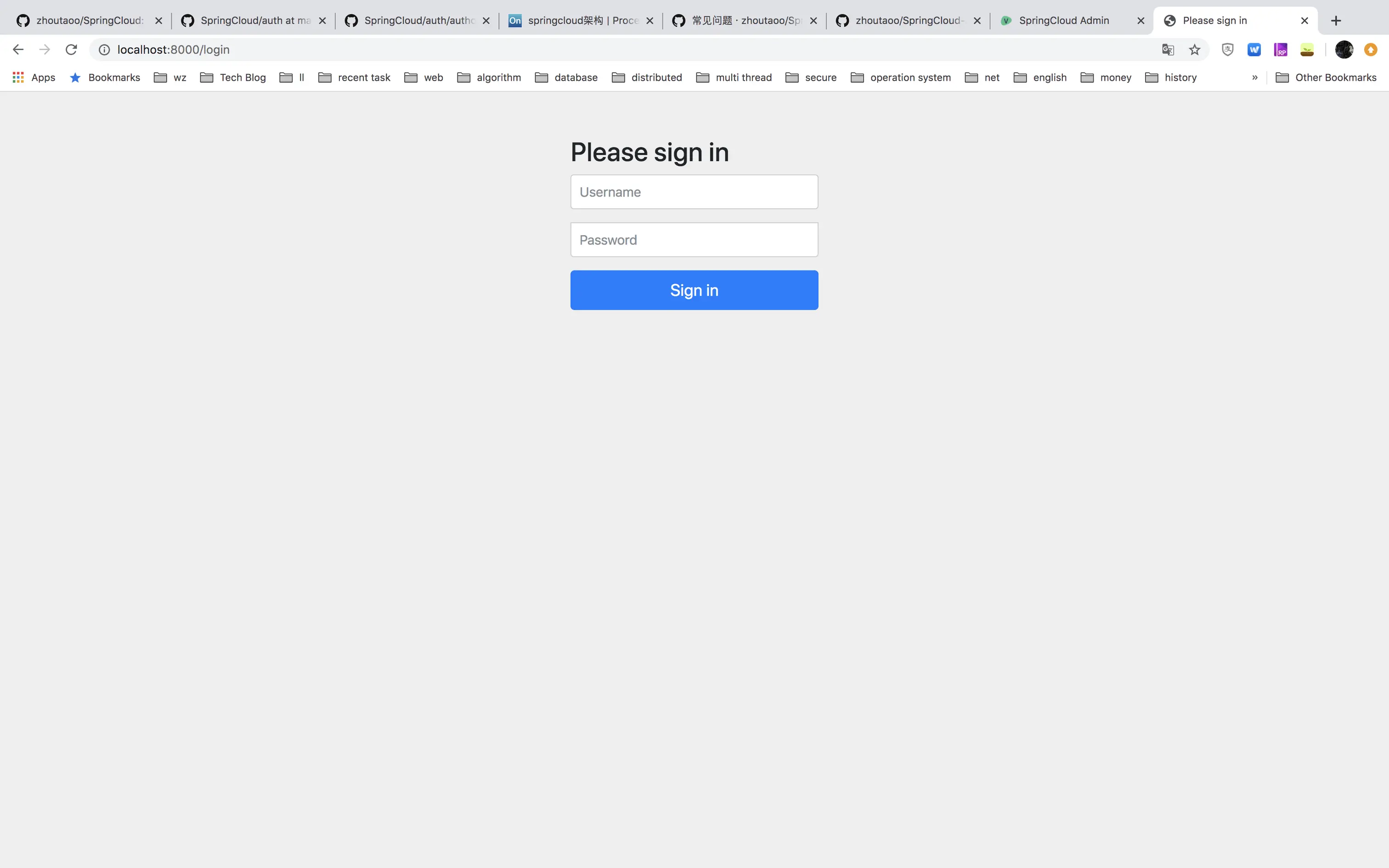Image resolution: width=1389 pixels, height=868 pixels.
Task: Open the Google Translate icon in address bar
Action: 1168,50
